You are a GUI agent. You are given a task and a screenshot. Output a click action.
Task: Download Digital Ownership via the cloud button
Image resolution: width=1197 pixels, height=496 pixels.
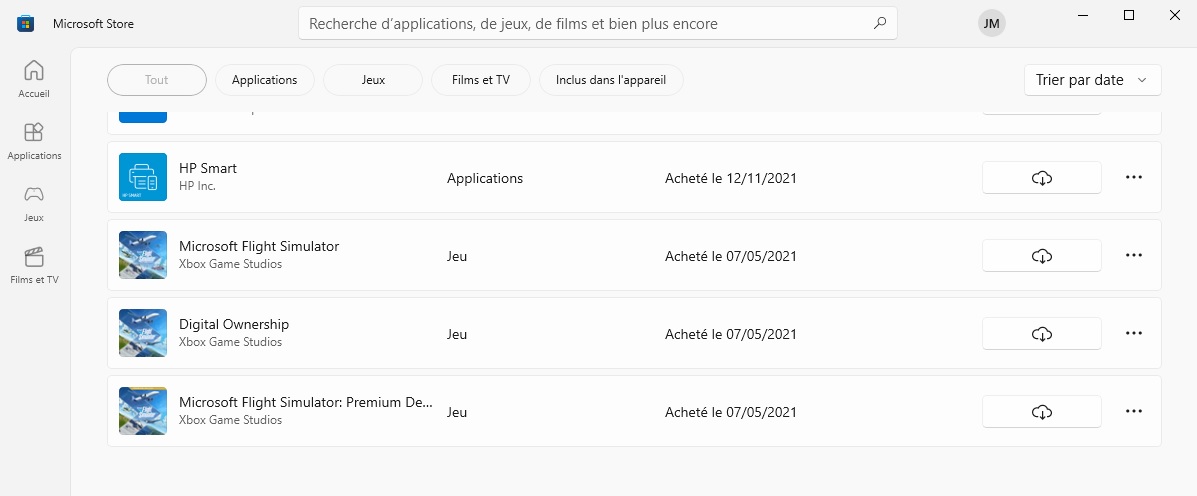click(x=1041, y=334)
